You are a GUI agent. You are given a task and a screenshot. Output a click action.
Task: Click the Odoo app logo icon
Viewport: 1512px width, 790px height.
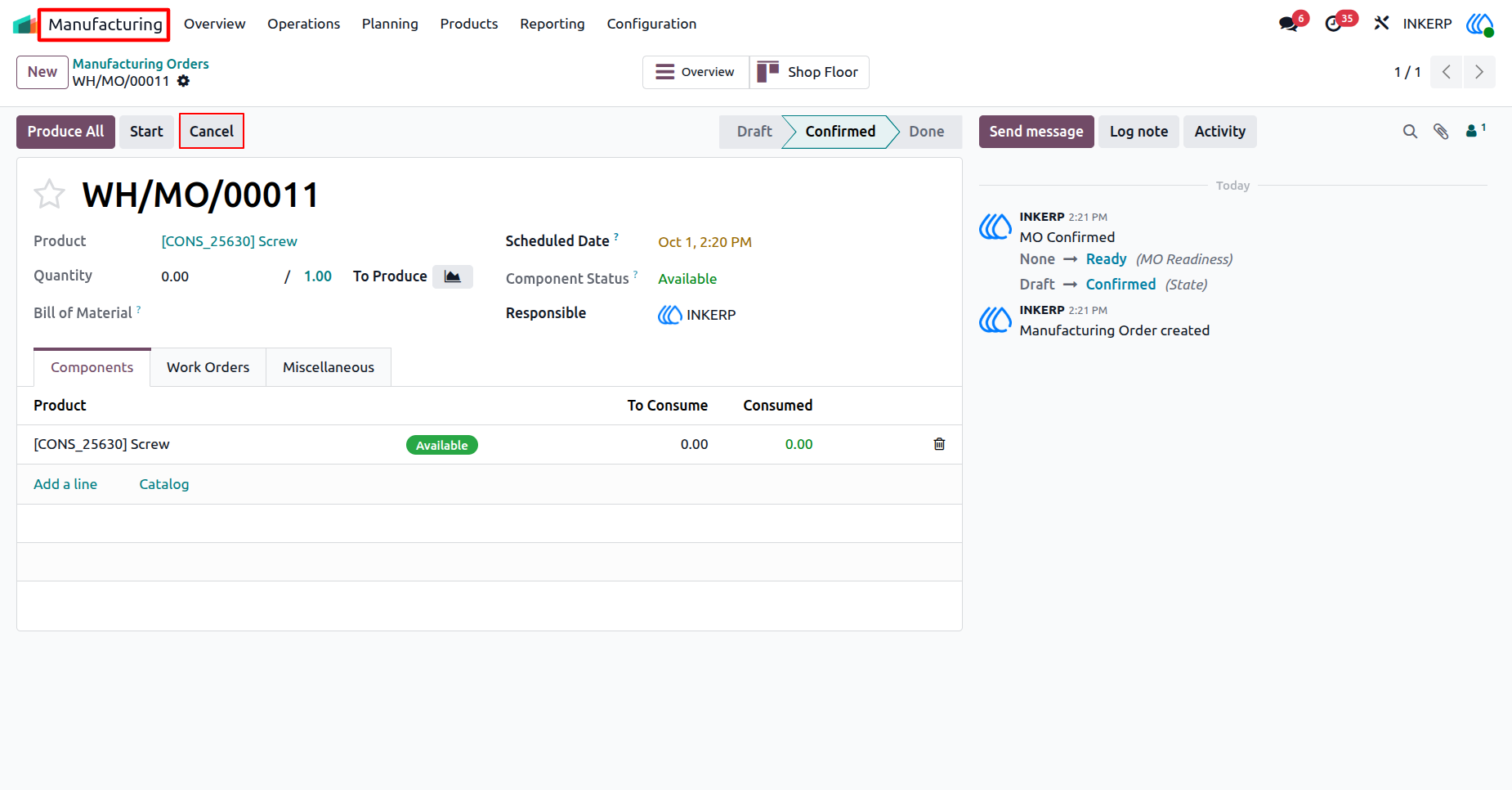coord(25,25)
